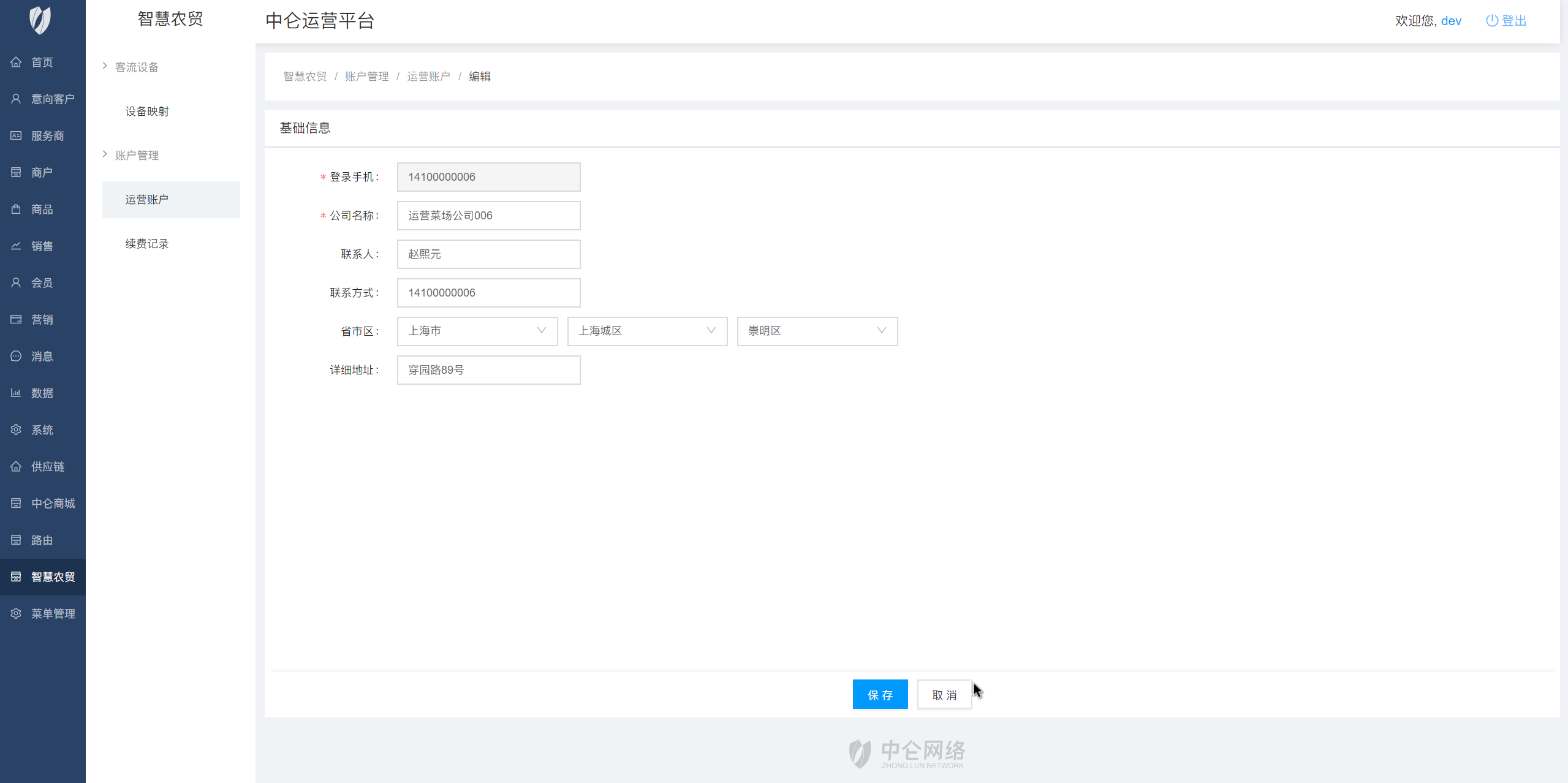Image resolution: width=1568 pixels, height=783 pixels.
Task: Click the home icon beside 首页
Action: [x=16, y=62]
